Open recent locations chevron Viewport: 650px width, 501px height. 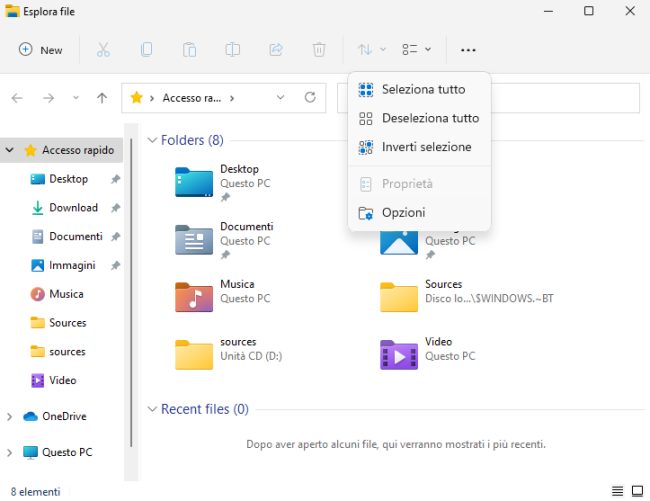pos(75,98)
